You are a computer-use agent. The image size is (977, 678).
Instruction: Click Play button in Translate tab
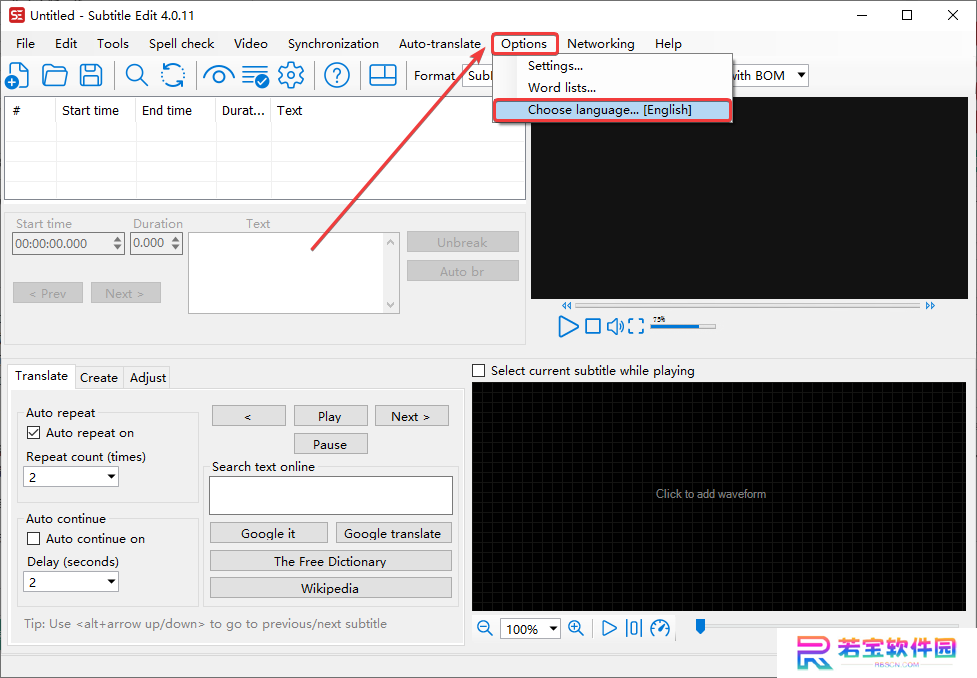330,416
